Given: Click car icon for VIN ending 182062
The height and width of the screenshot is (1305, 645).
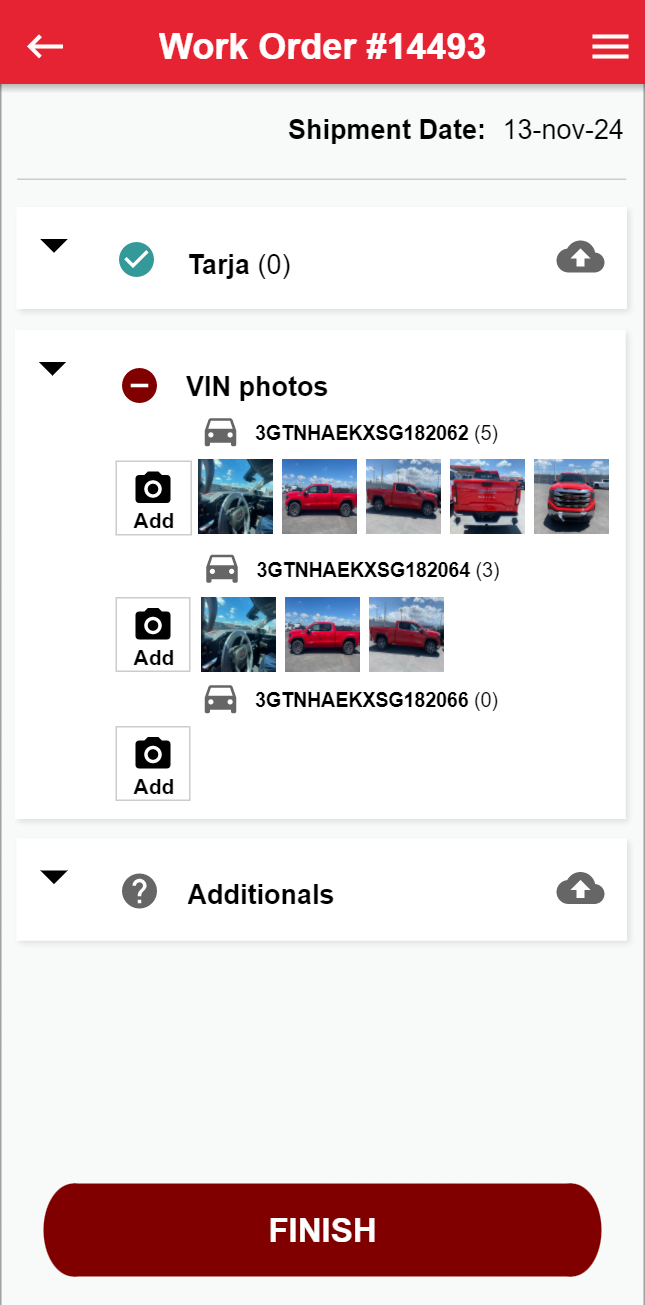Looking at the screenshot, I should [x=220, y=433].
